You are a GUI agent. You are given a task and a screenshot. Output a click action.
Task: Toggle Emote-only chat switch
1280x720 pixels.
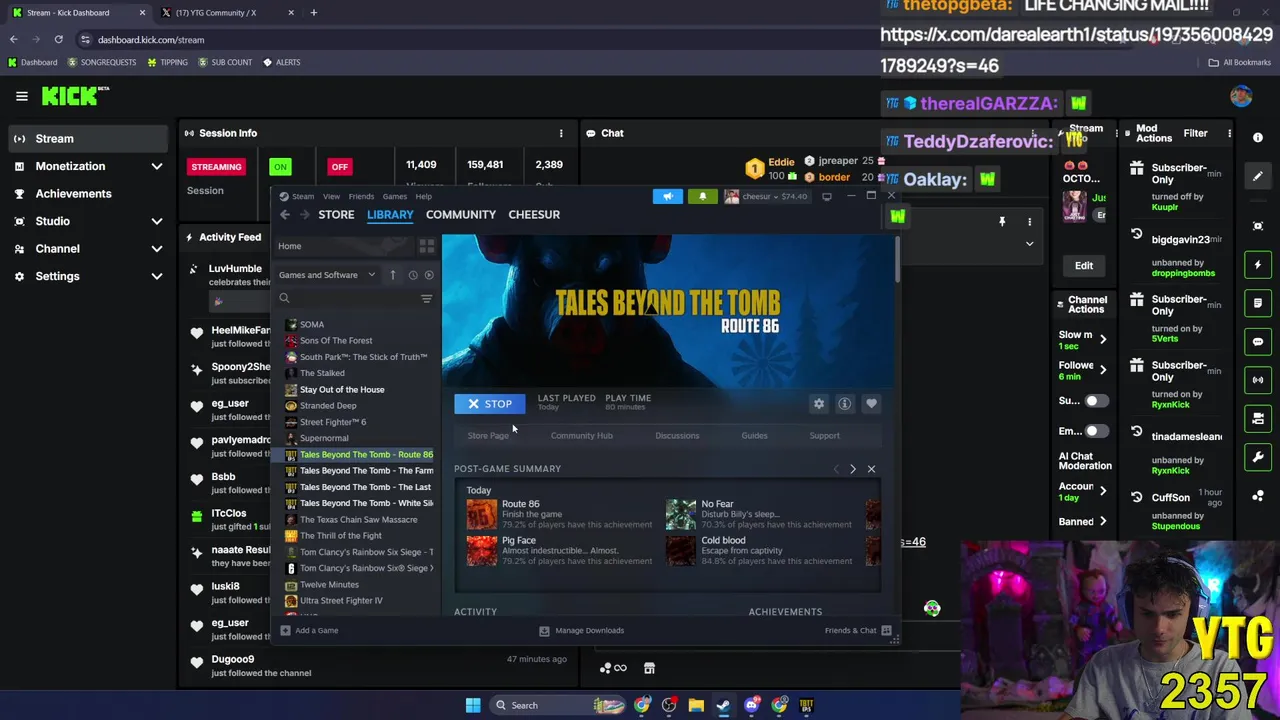(x=1097, y=431)
